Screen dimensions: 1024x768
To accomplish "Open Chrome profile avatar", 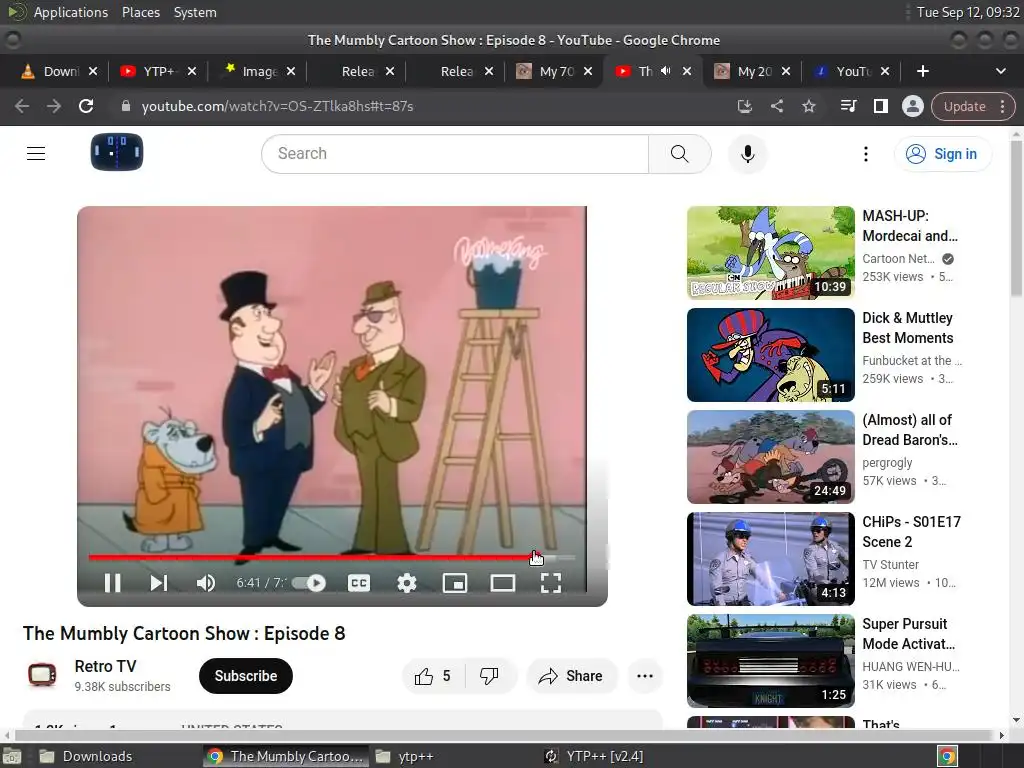I will (912, 106).
